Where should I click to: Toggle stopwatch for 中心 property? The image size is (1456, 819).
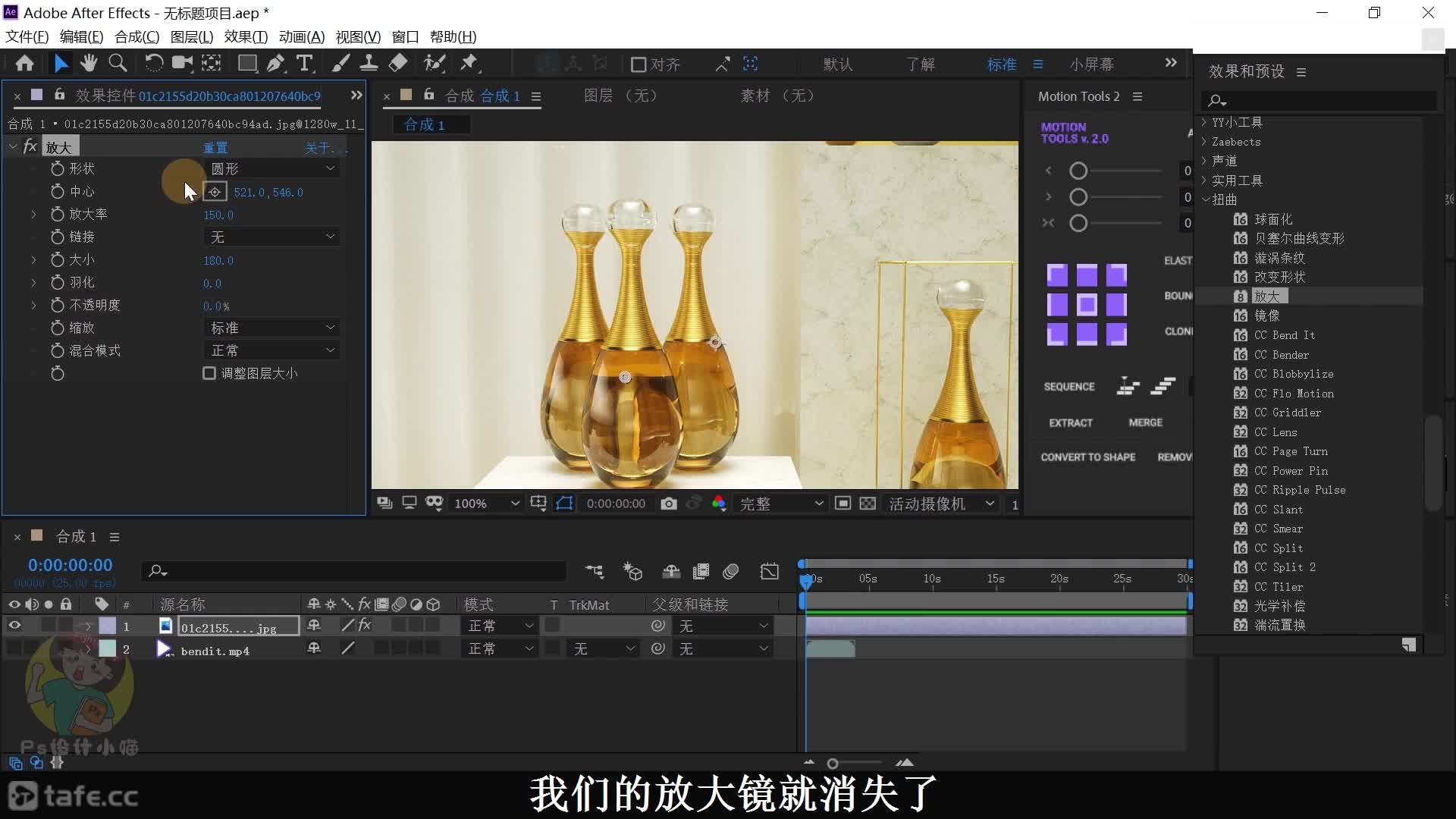point(57,192)
